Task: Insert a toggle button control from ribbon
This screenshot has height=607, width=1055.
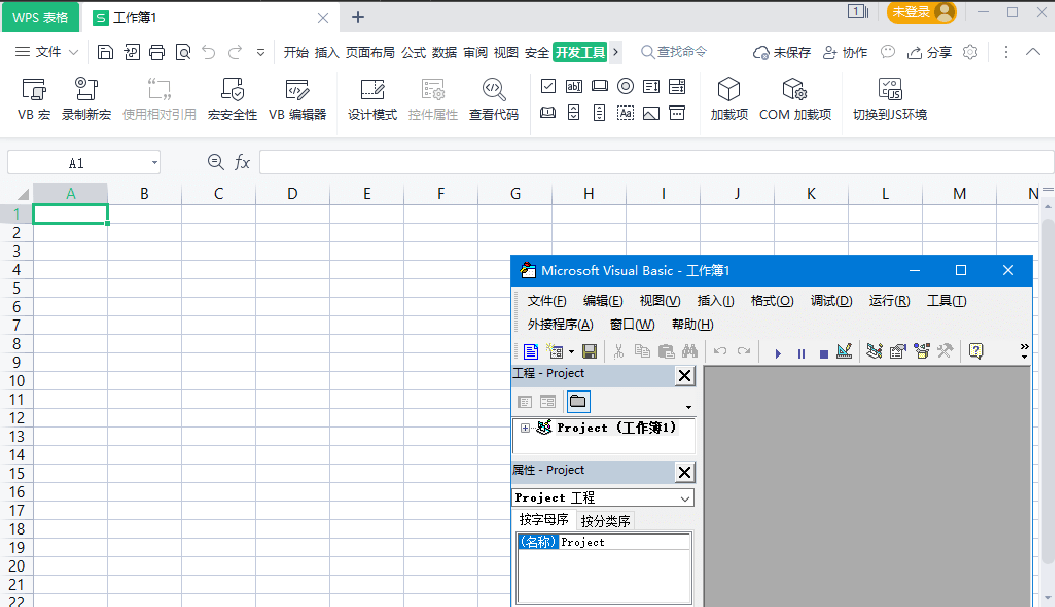Action: [548, 112]
